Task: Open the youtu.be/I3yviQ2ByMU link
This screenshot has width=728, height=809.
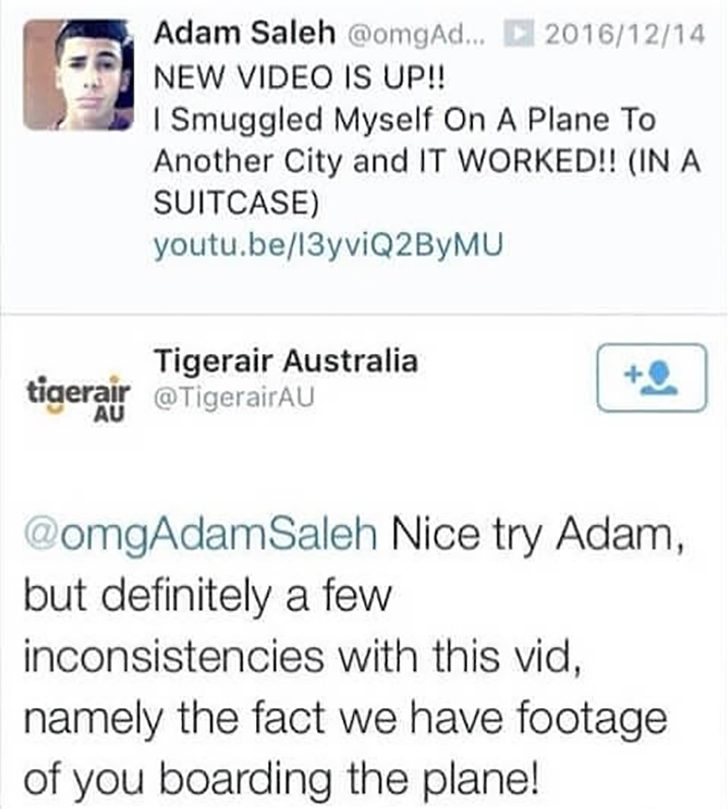Action: [328, 245]
